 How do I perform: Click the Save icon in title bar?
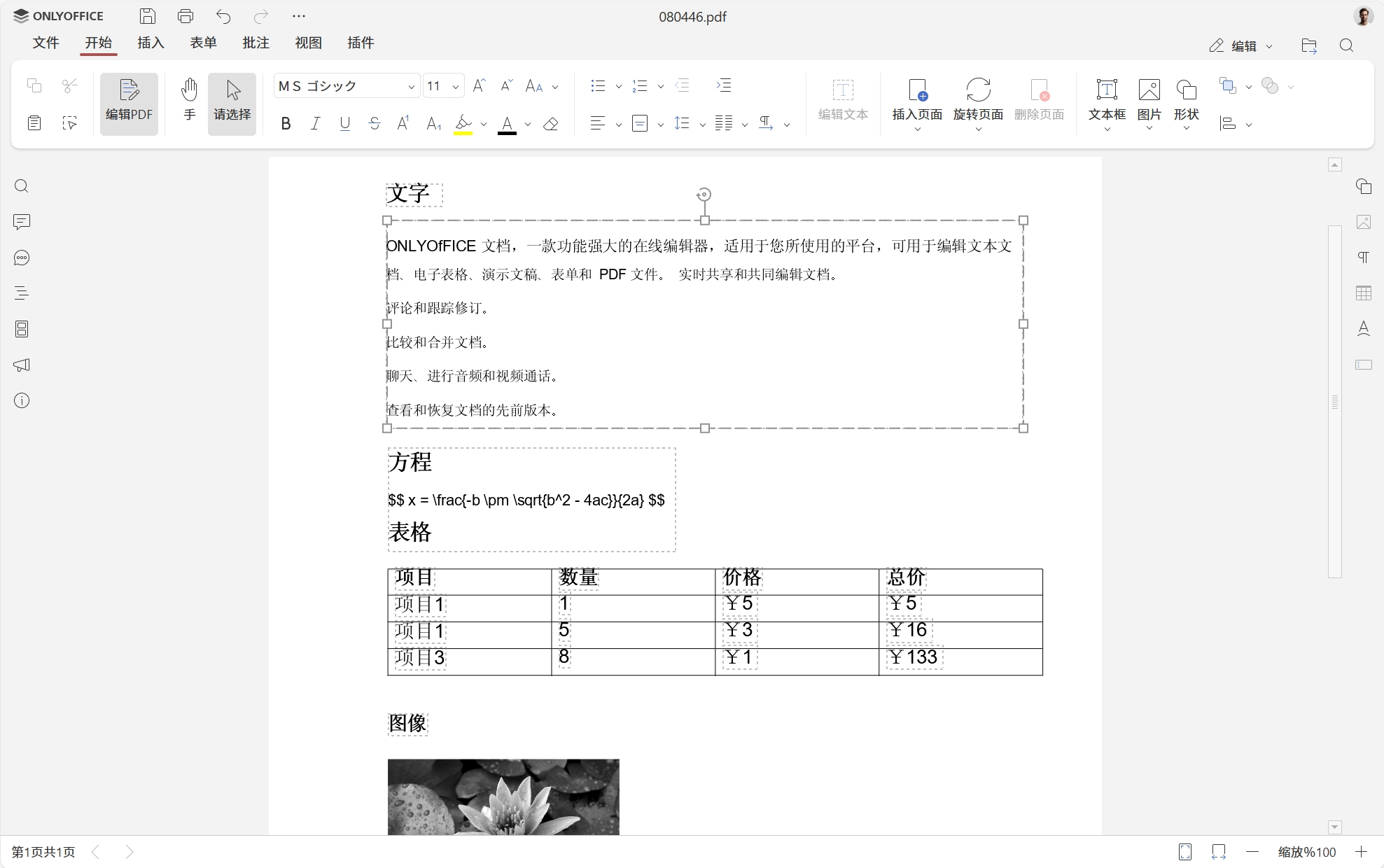(147, 16)
